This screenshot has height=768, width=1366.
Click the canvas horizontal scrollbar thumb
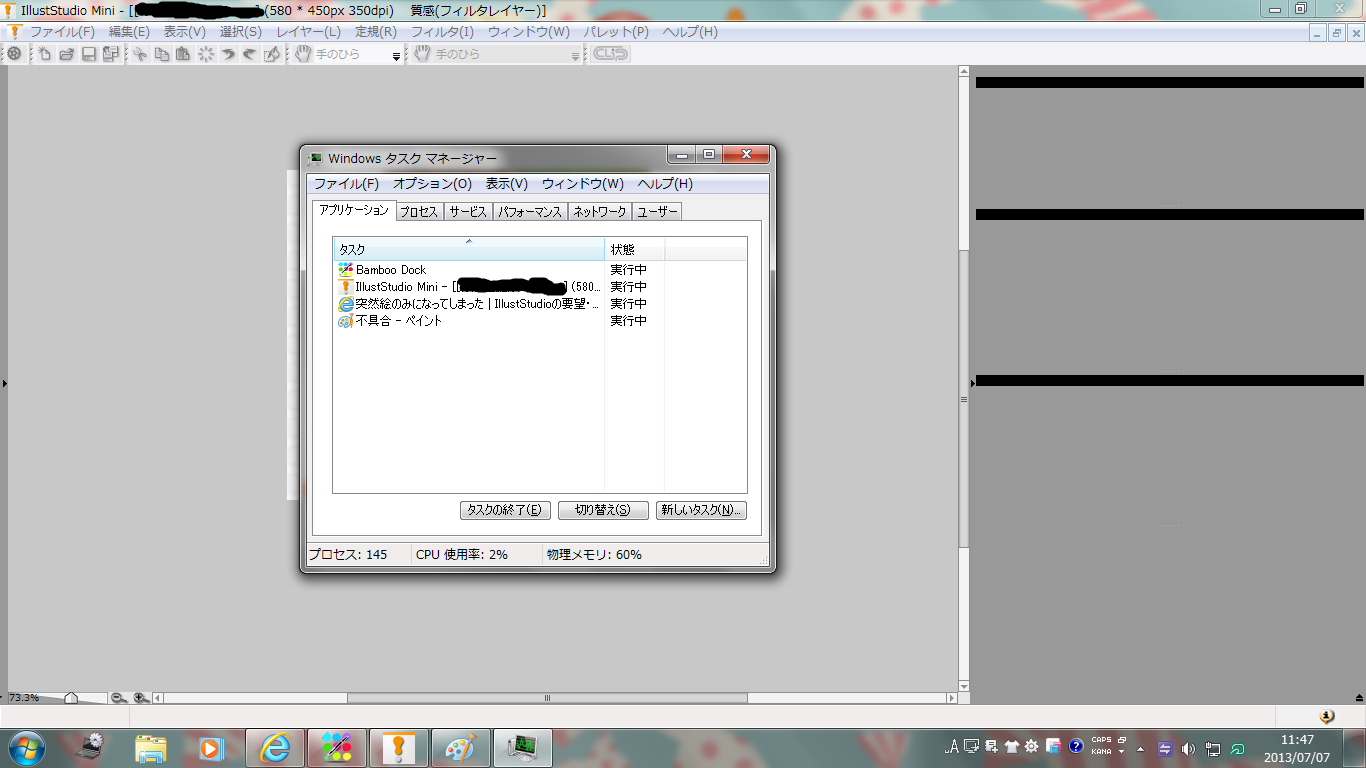pos(547,698)
